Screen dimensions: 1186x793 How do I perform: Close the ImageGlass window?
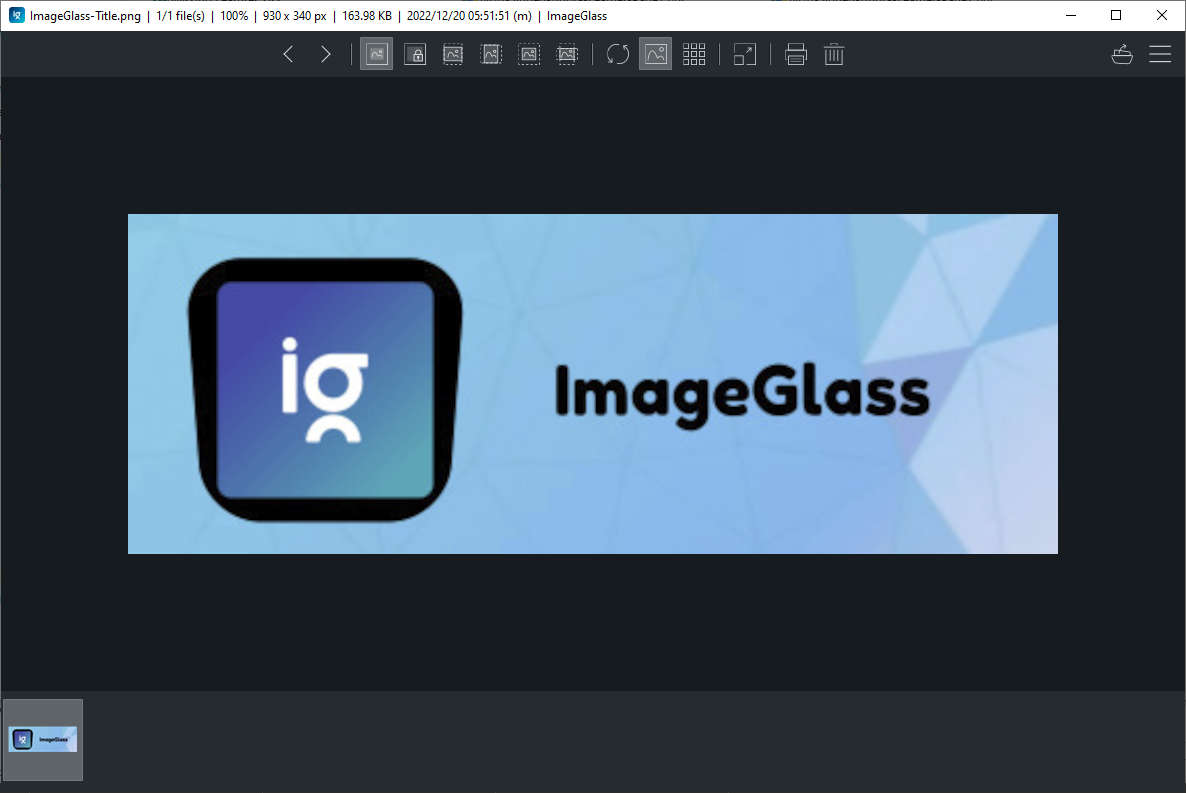point(1162,15)
